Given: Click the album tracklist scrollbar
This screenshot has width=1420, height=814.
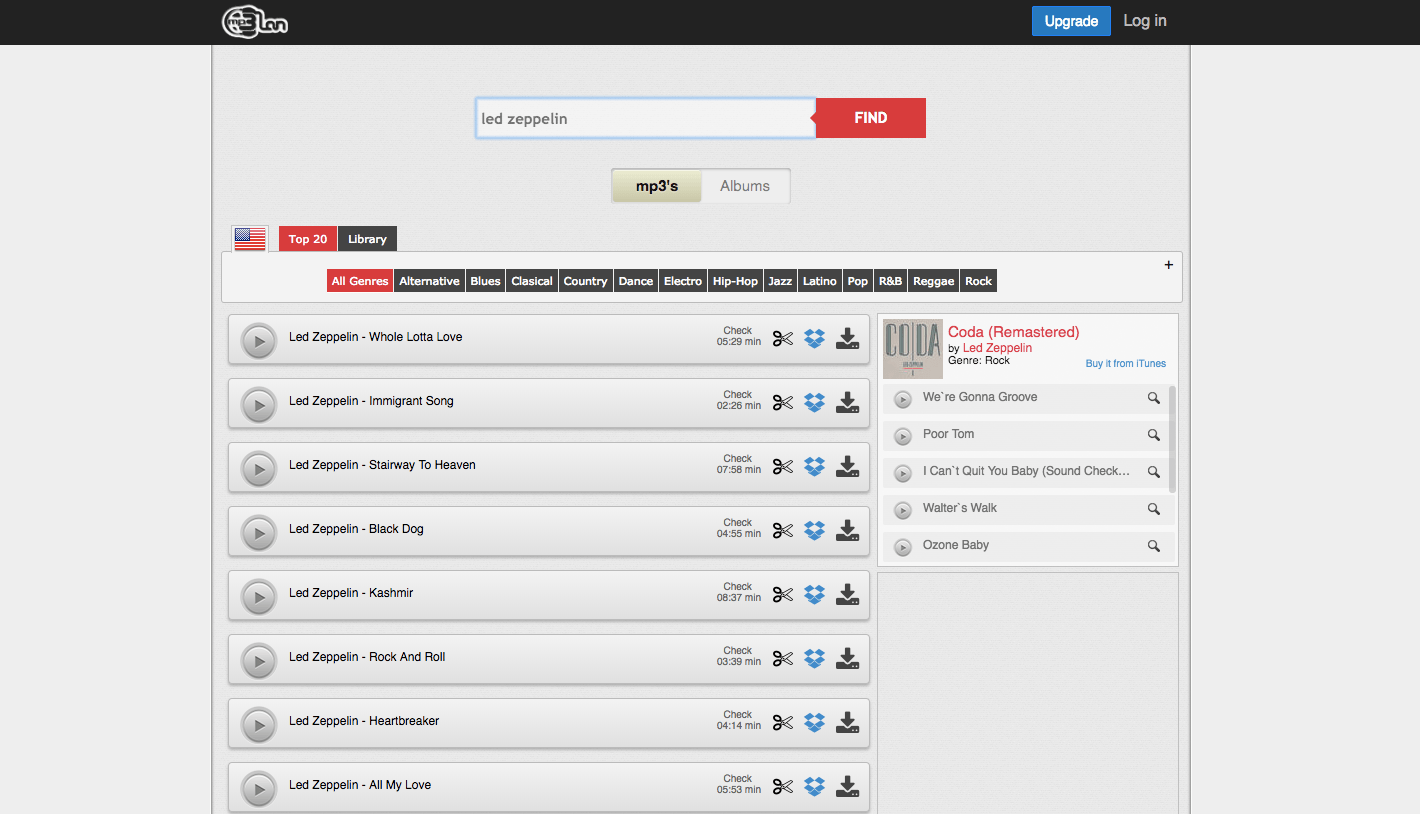Looking at the screenshot, I should click(x=1172, y=440).
